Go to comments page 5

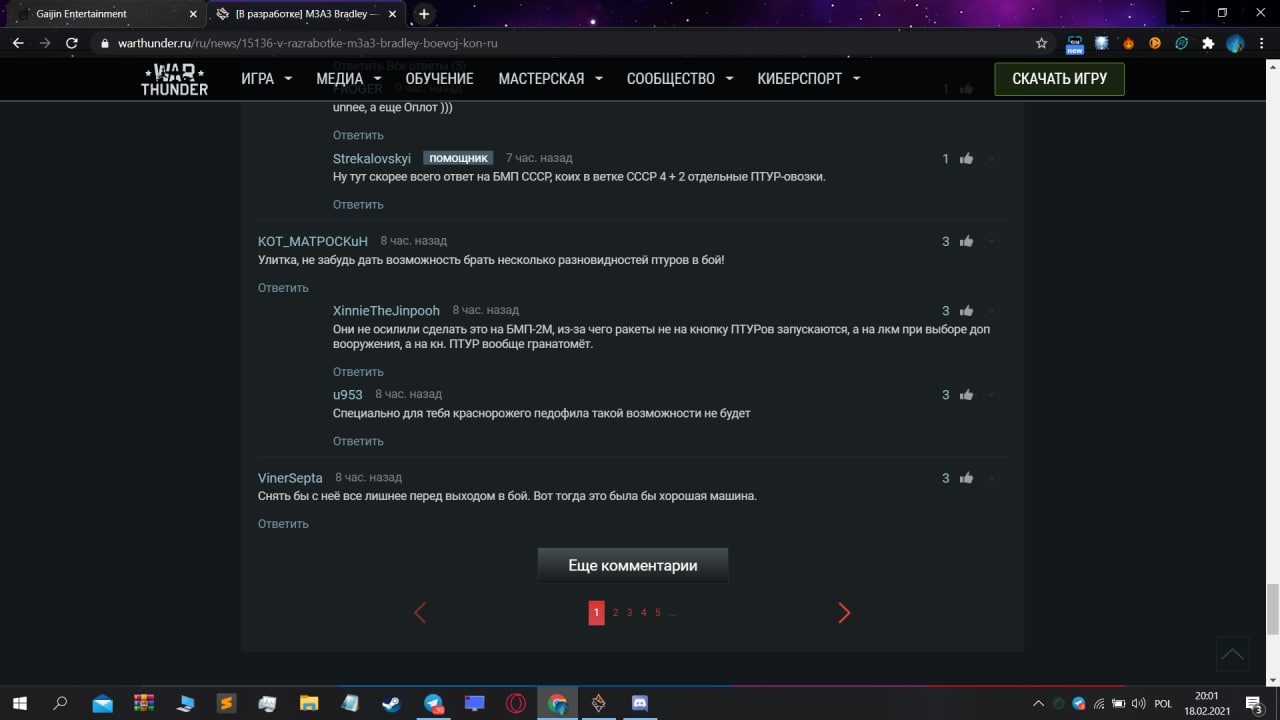coord(658,613)
